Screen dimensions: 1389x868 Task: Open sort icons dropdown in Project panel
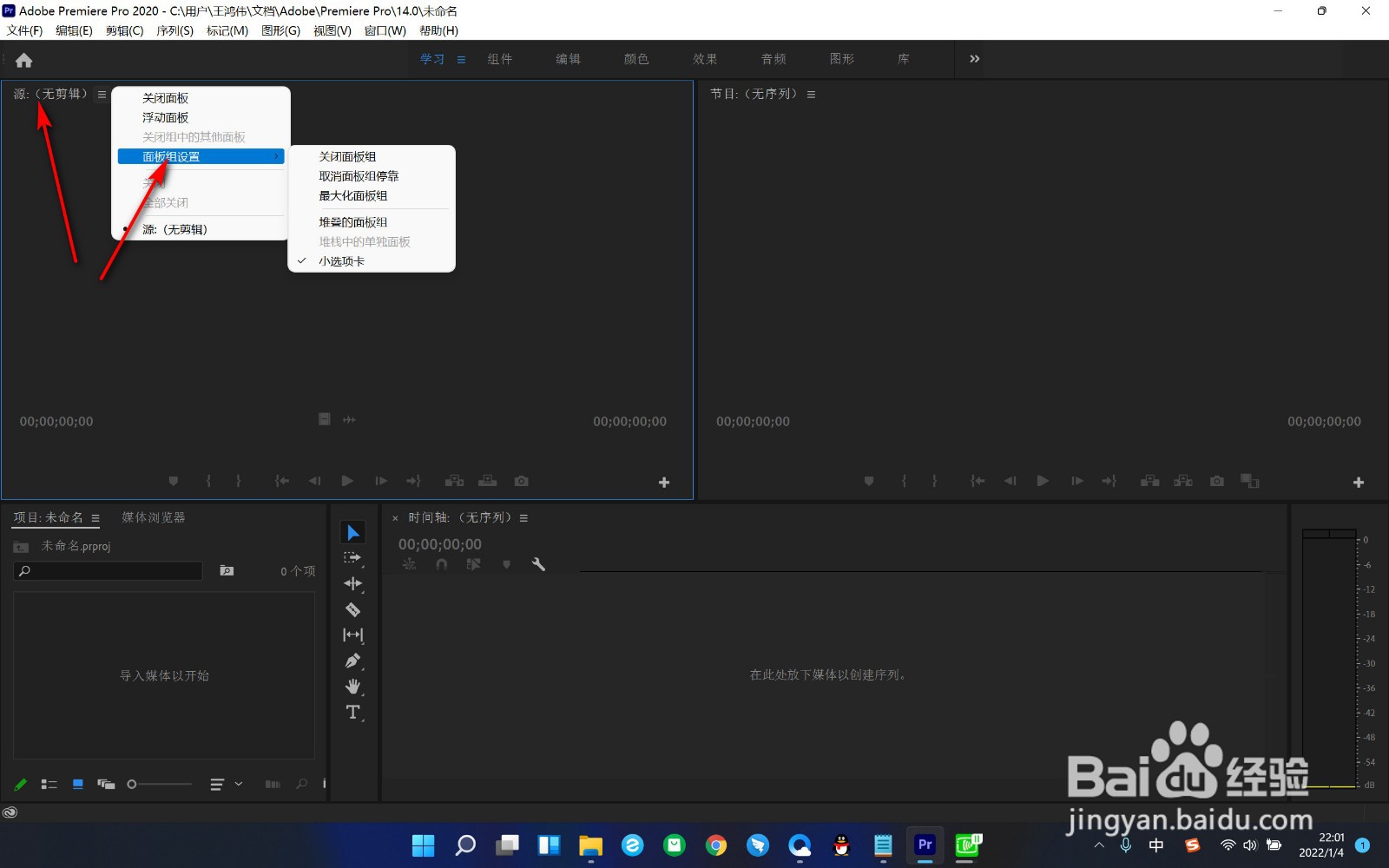click(226, 784)
